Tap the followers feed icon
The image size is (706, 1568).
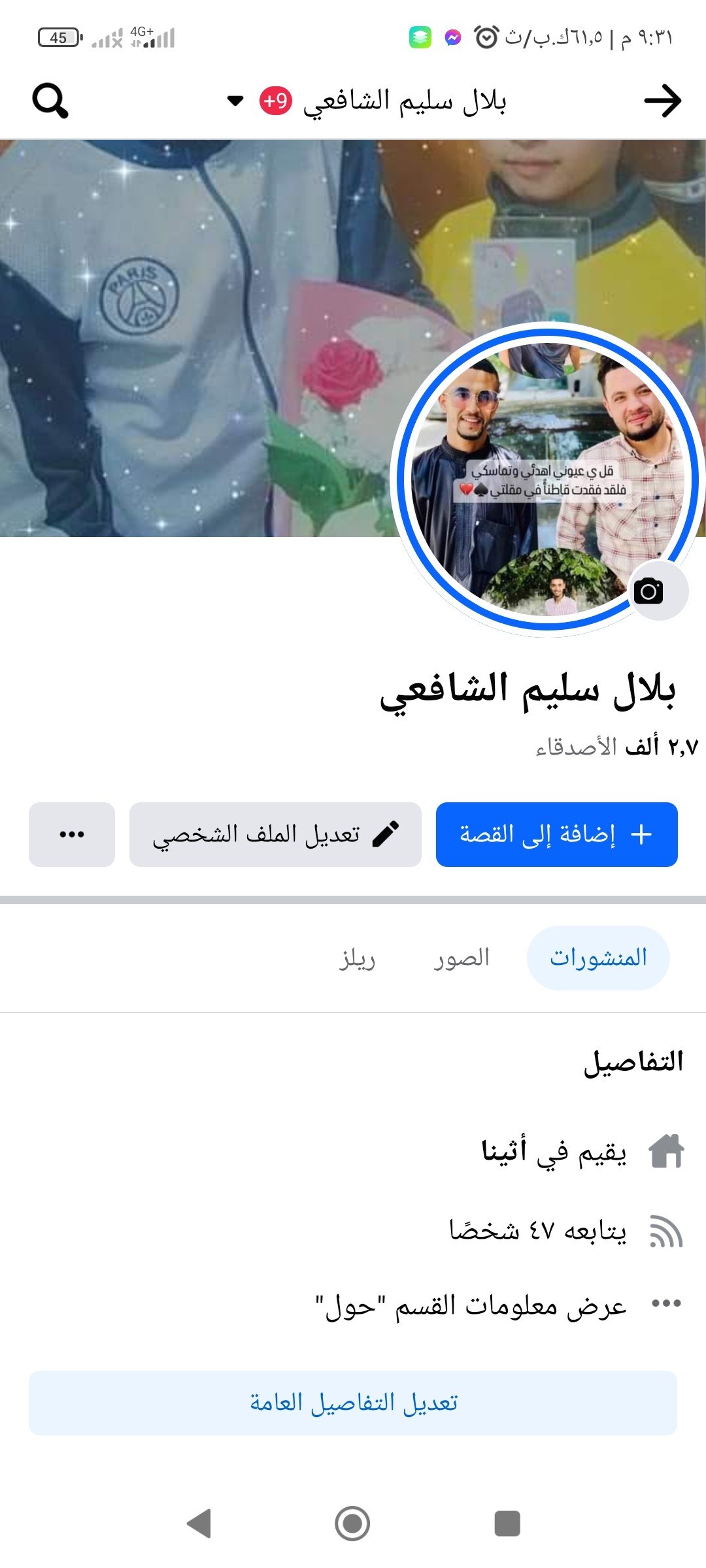tap(666, 1231)
